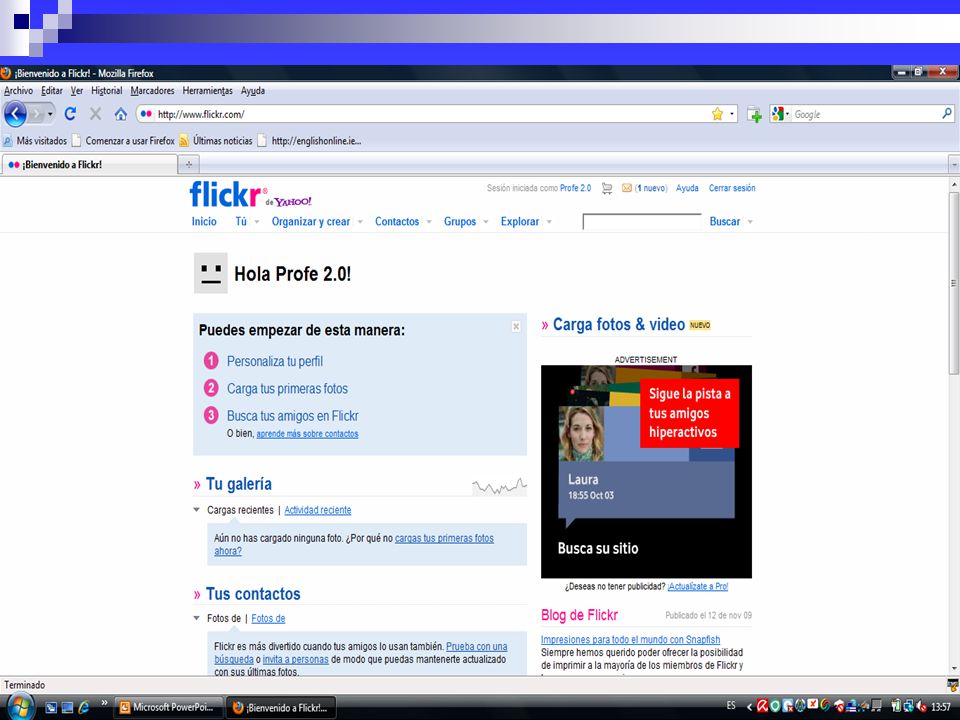Click the Inicio navigation link
Screen dimensions: 960x720
pyautogui.click(x=204, y=222)
